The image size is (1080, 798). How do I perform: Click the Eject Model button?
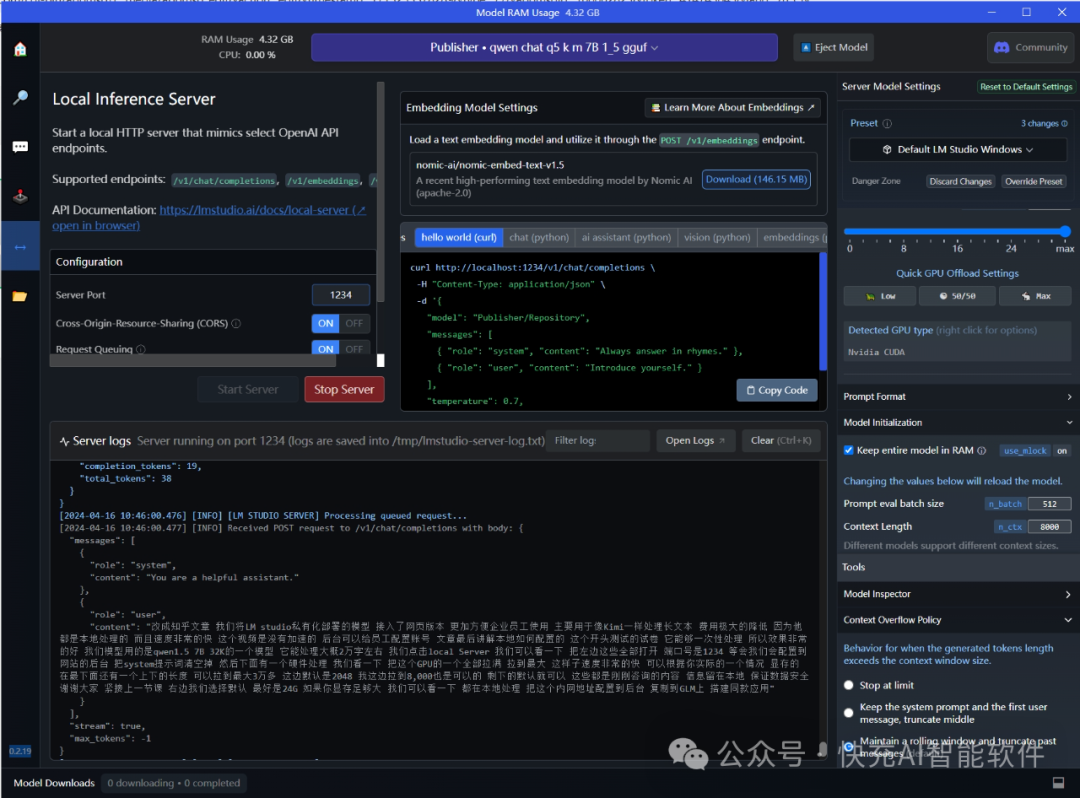click(x=834, y=48)
